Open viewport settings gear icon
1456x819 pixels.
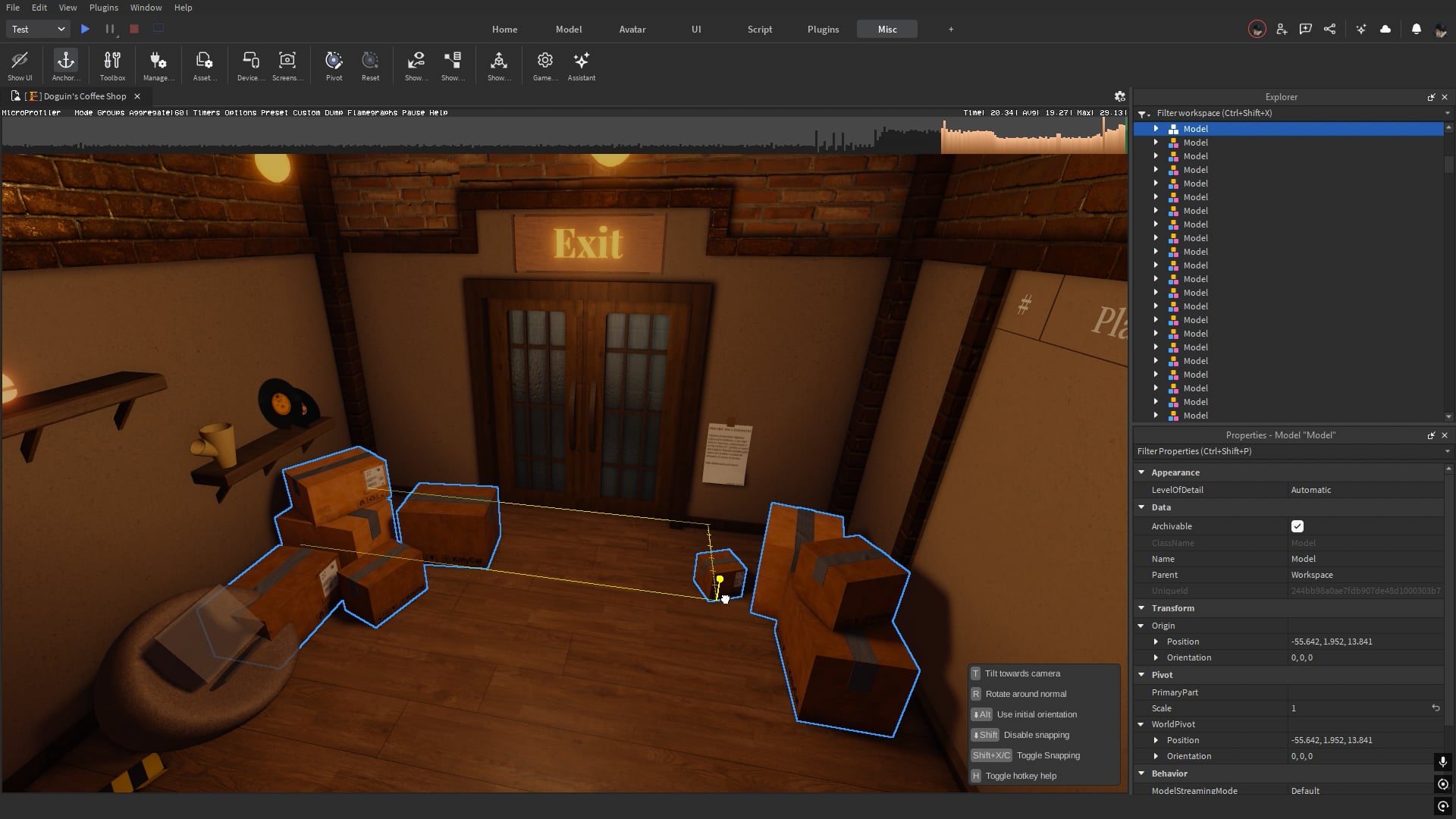[x=1119, y=96]
